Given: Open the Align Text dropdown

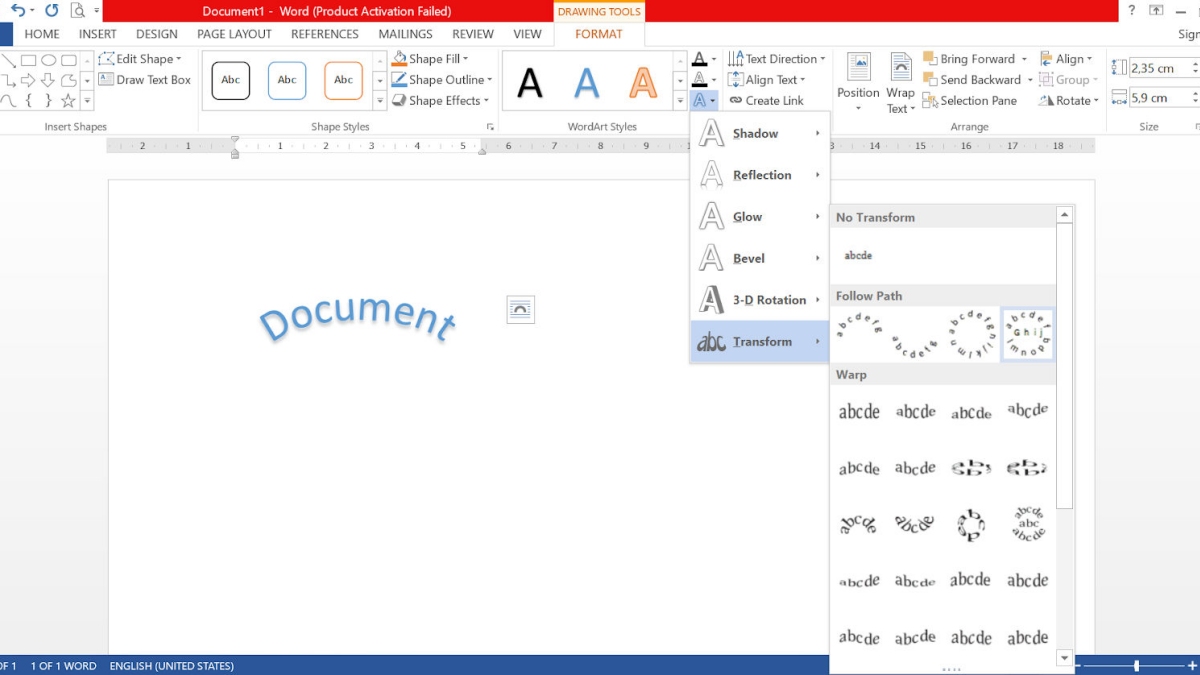Looking at the screenshot, I should [768, 80].
